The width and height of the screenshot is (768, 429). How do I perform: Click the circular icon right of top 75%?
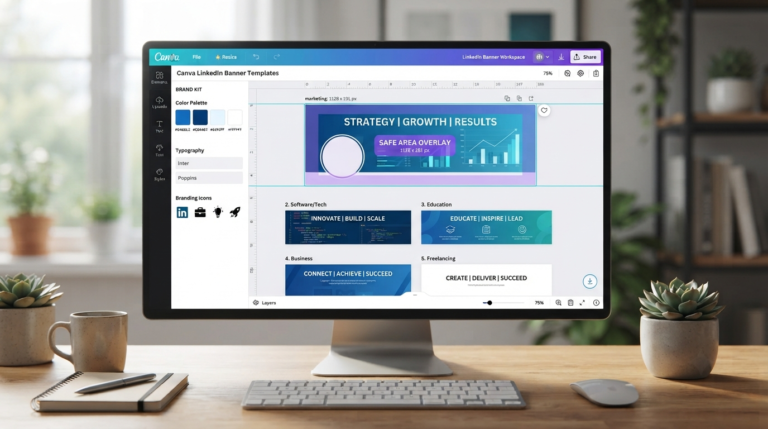click(567, 73)
